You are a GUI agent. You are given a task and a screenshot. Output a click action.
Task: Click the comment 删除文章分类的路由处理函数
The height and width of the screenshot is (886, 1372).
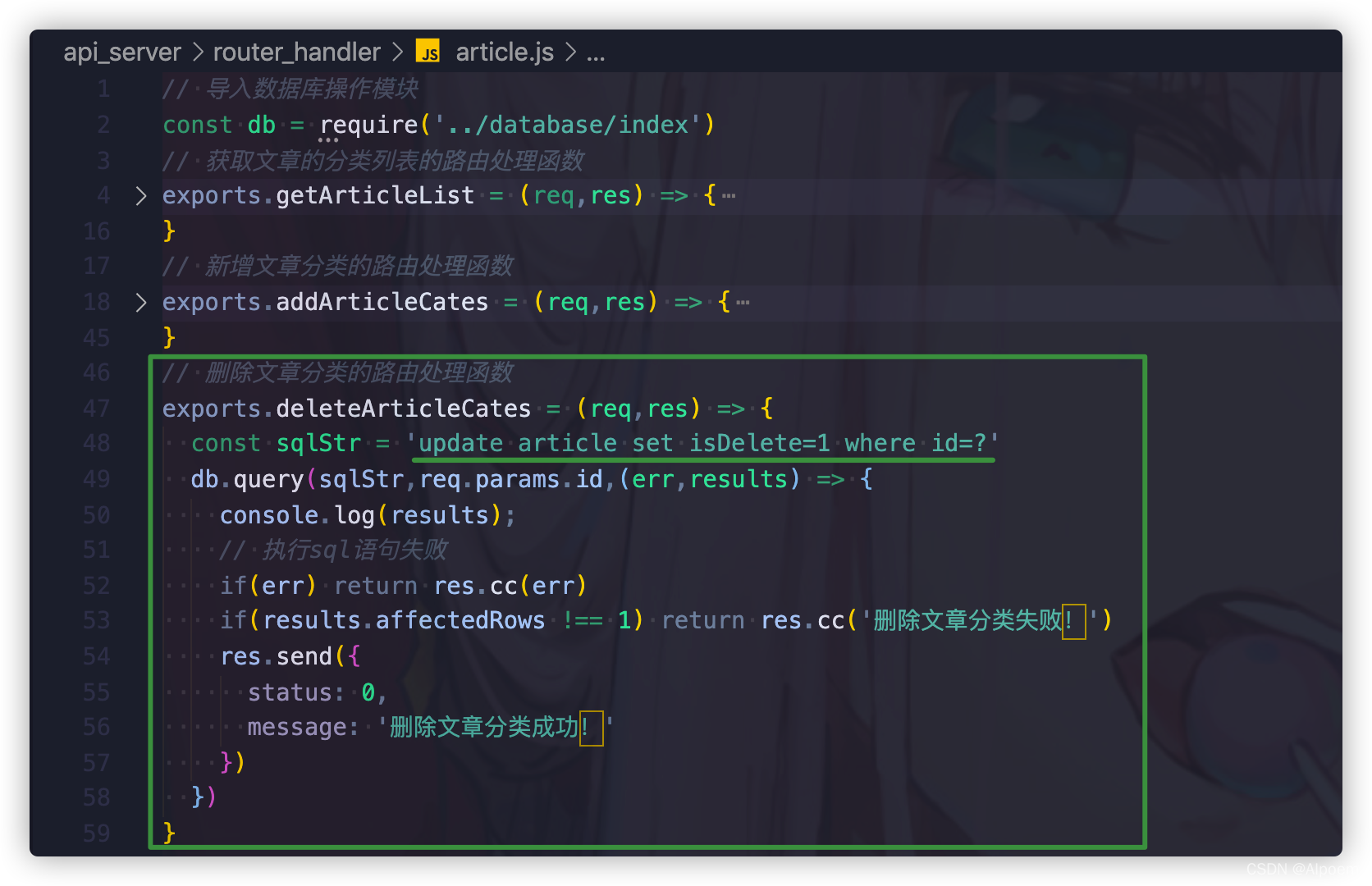tap(337, 372)
